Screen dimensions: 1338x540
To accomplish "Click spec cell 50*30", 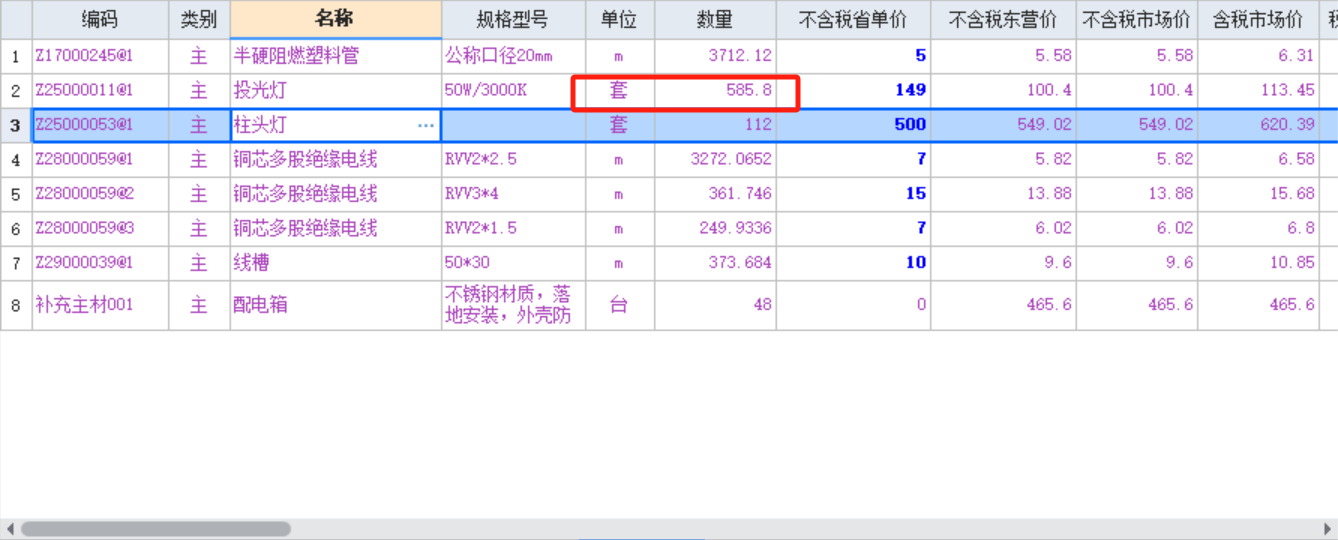I will [513, 263].
